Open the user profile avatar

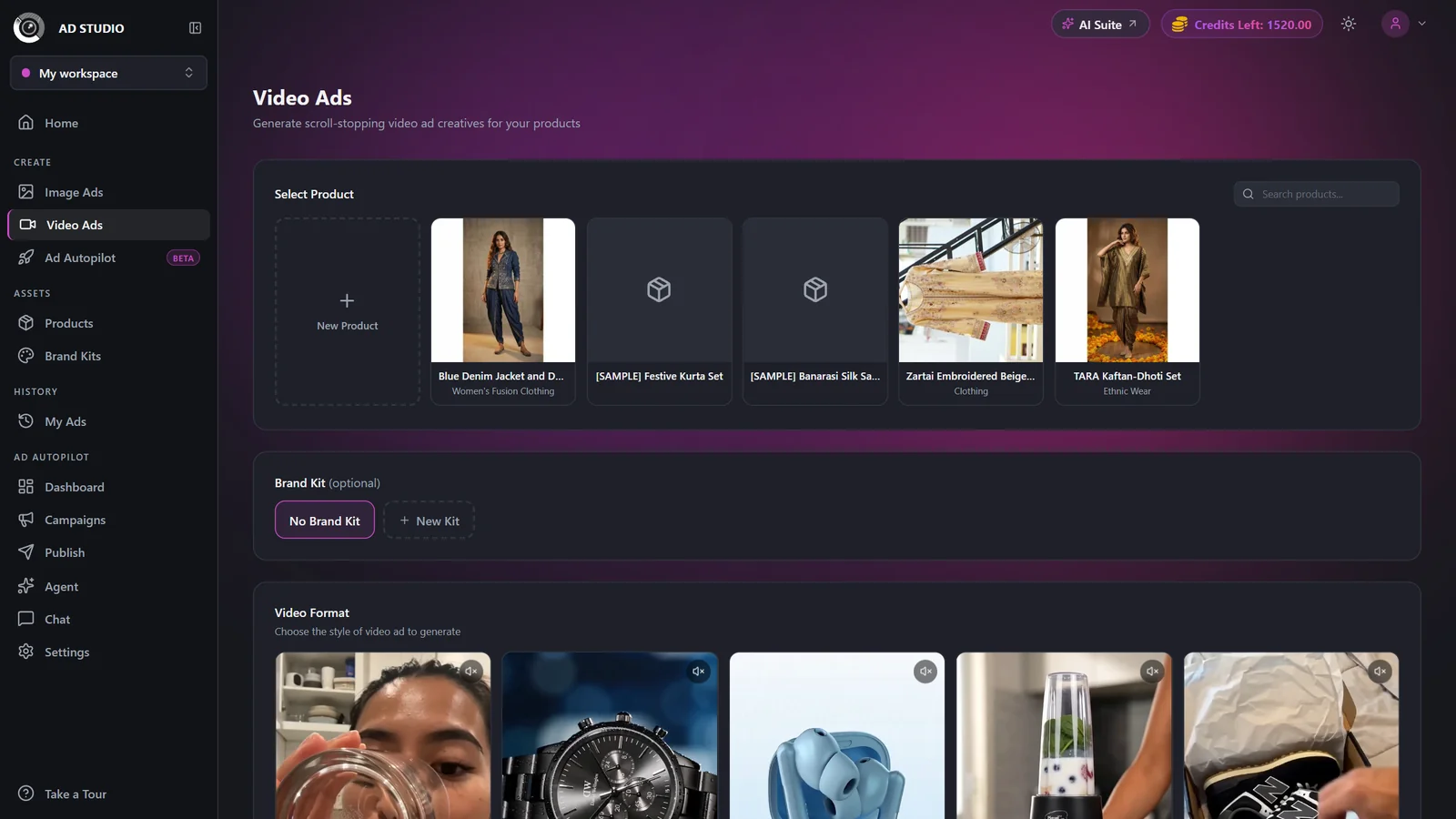click(1395, 24)
